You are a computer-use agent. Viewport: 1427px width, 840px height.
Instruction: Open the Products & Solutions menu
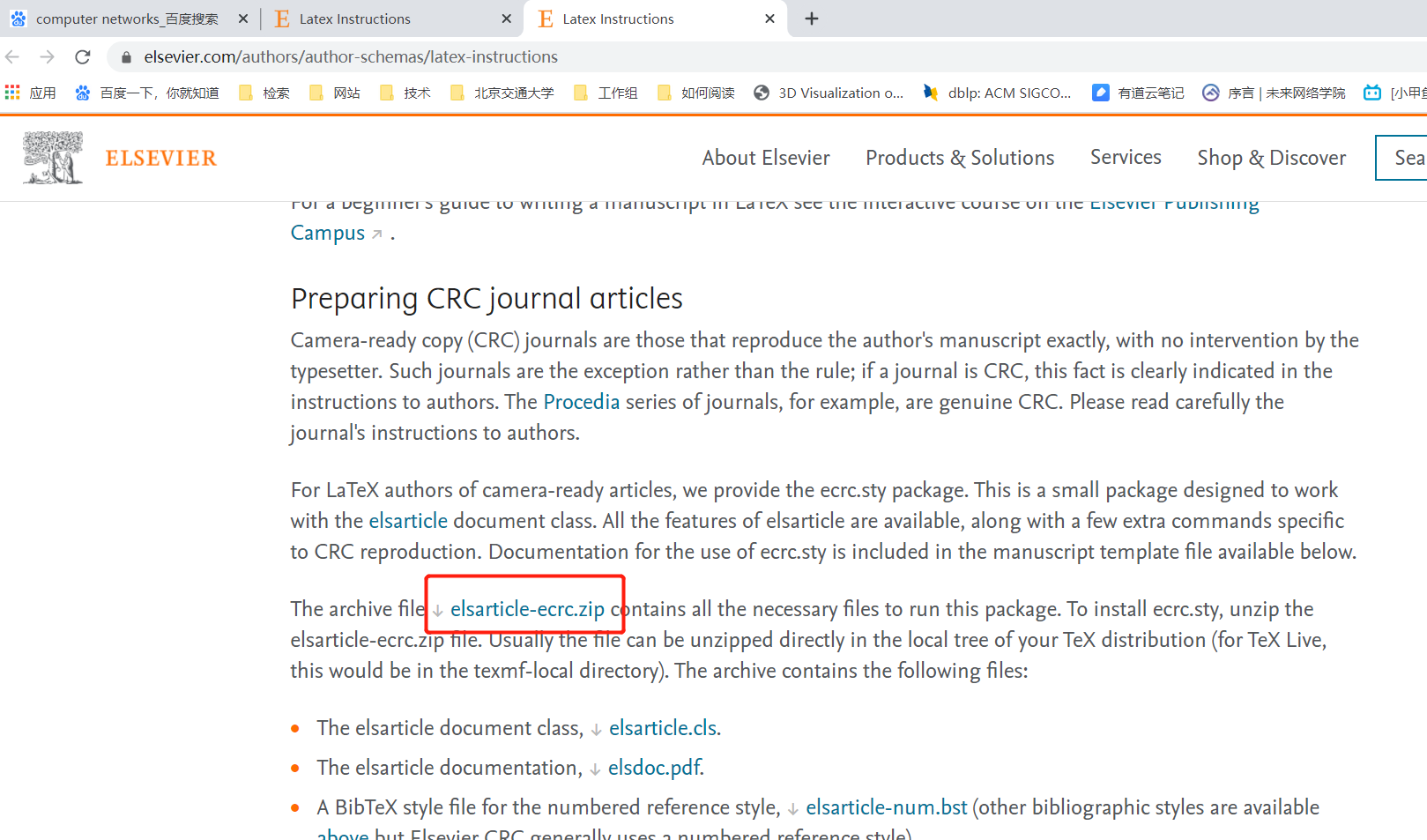pos(960,158)
